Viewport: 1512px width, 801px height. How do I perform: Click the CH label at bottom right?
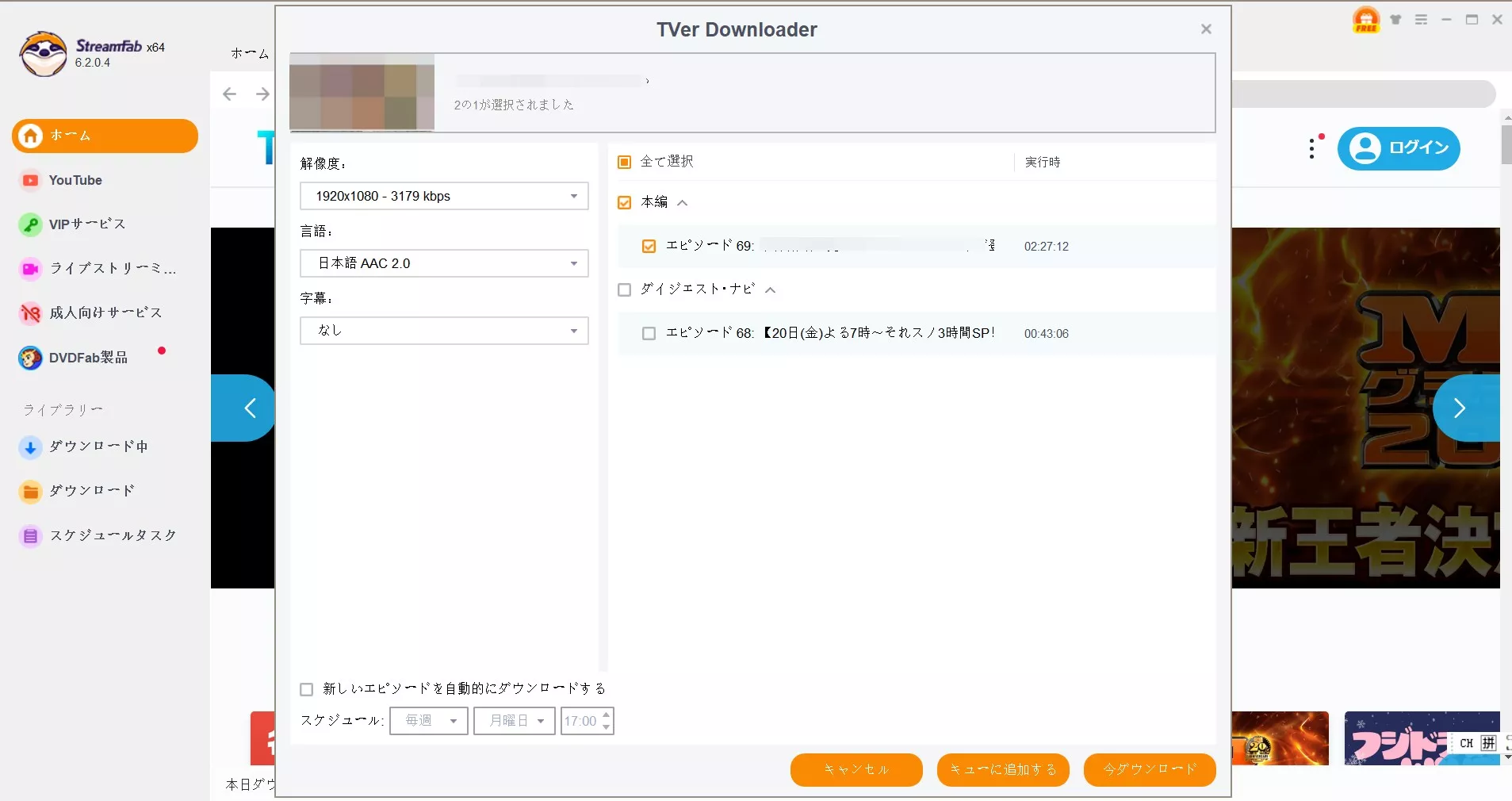coord(1466,743)
